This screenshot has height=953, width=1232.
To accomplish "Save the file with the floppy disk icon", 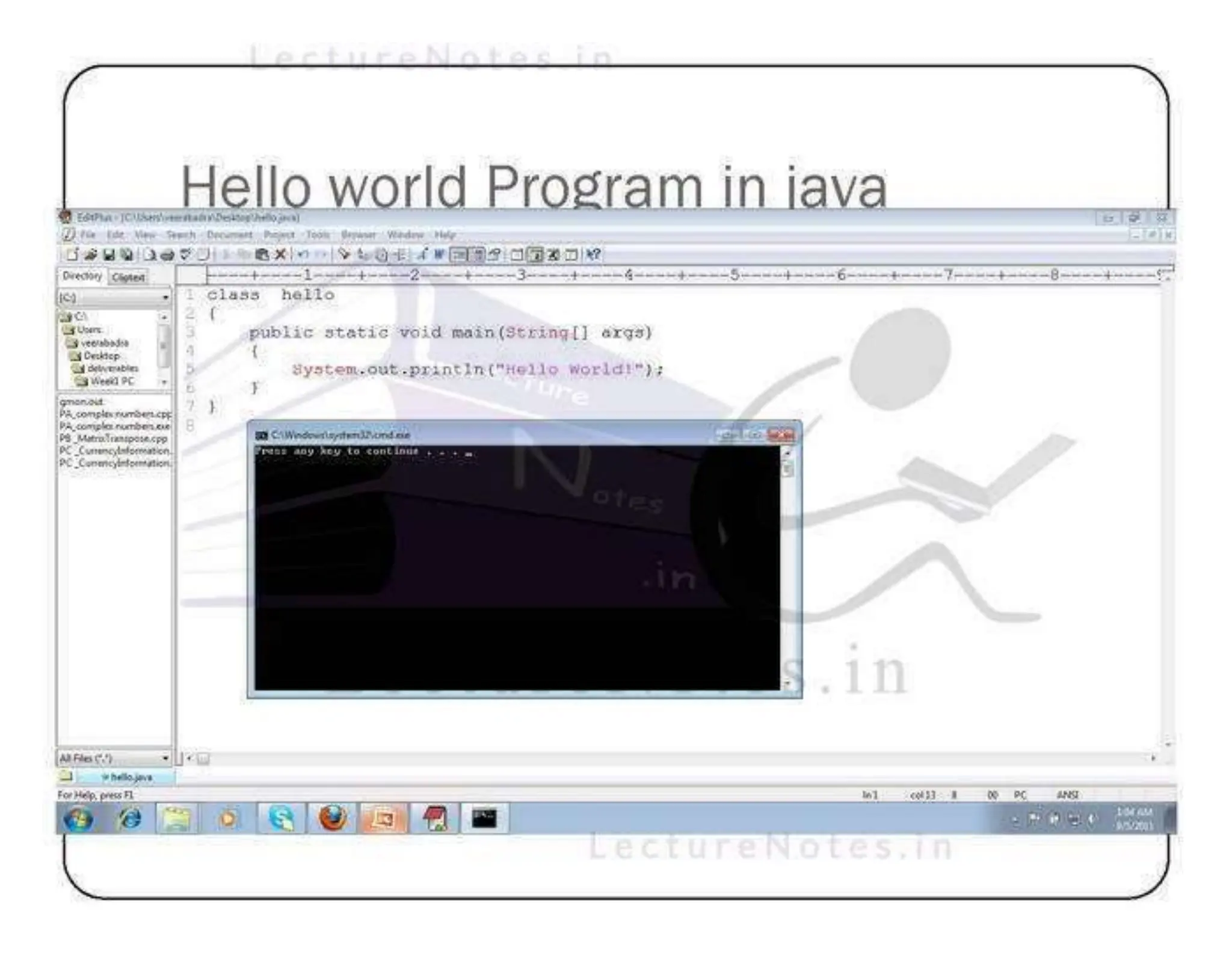I will 109,254.
